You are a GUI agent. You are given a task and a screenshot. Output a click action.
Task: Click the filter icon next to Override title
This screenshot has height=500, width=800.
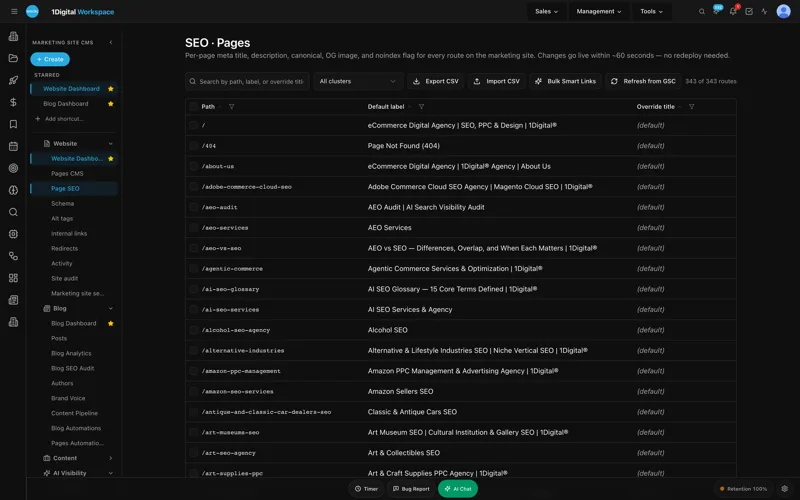coord(691,107)
